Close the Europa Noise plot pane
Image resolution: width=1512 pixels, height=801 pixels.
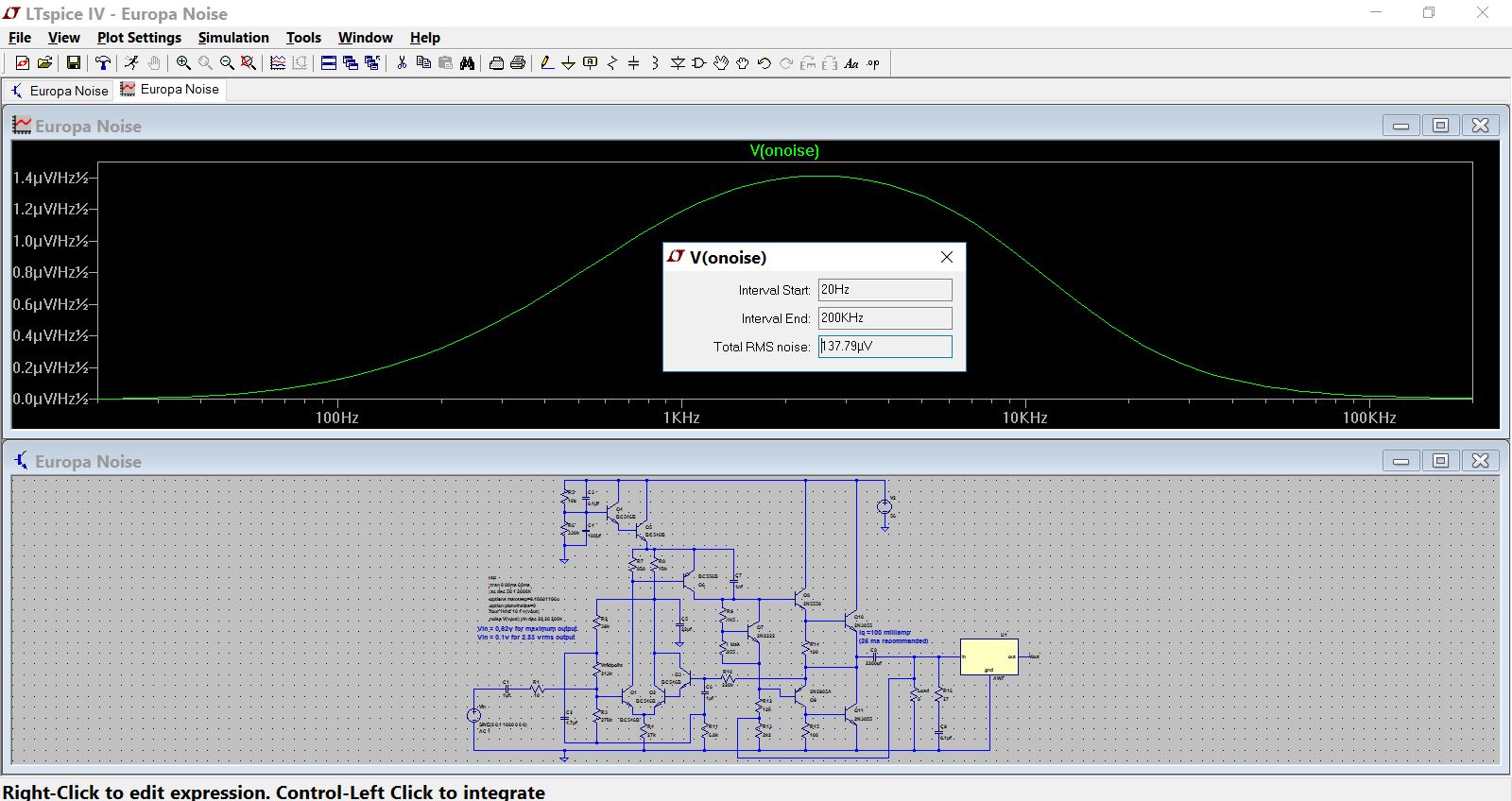1480,126
